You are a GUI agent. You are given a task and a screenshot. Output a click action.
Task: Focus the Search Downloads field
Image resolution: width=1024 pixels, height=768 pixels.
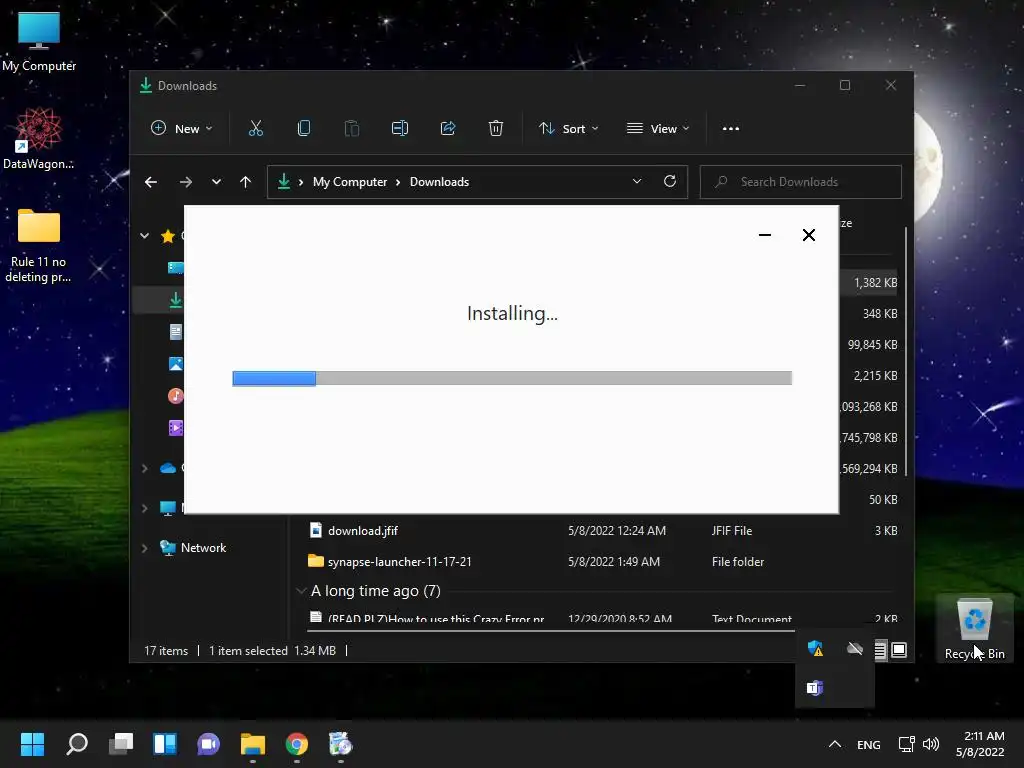click(x=801, y=182)
